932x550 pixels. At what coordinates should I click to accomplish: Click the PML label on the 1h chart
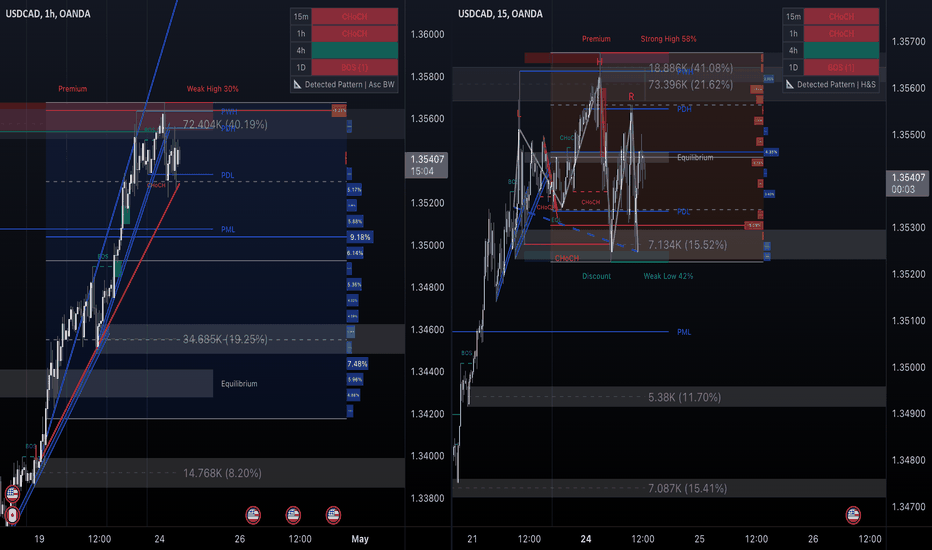[228, 229]
